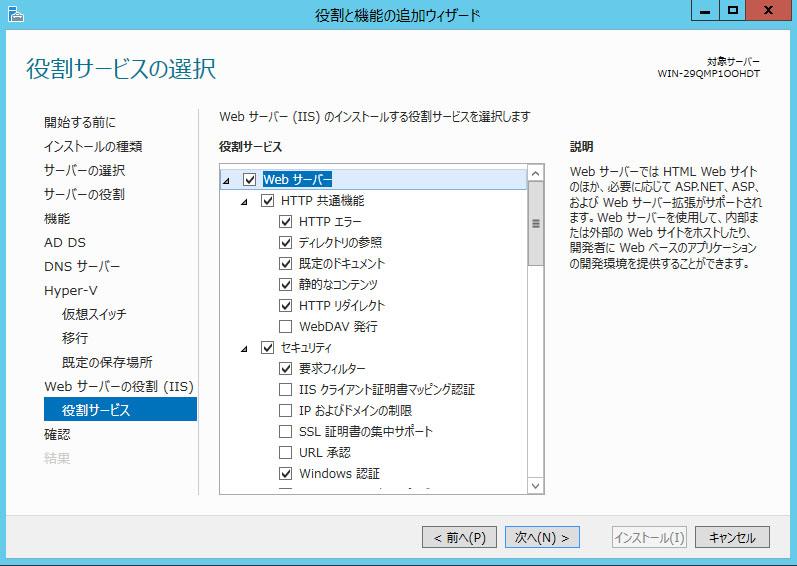The width and height of the screenshot is (797, 566).
Task: Select the HTTP 共通機能 tree label
Action: click(x=322, y=201)
